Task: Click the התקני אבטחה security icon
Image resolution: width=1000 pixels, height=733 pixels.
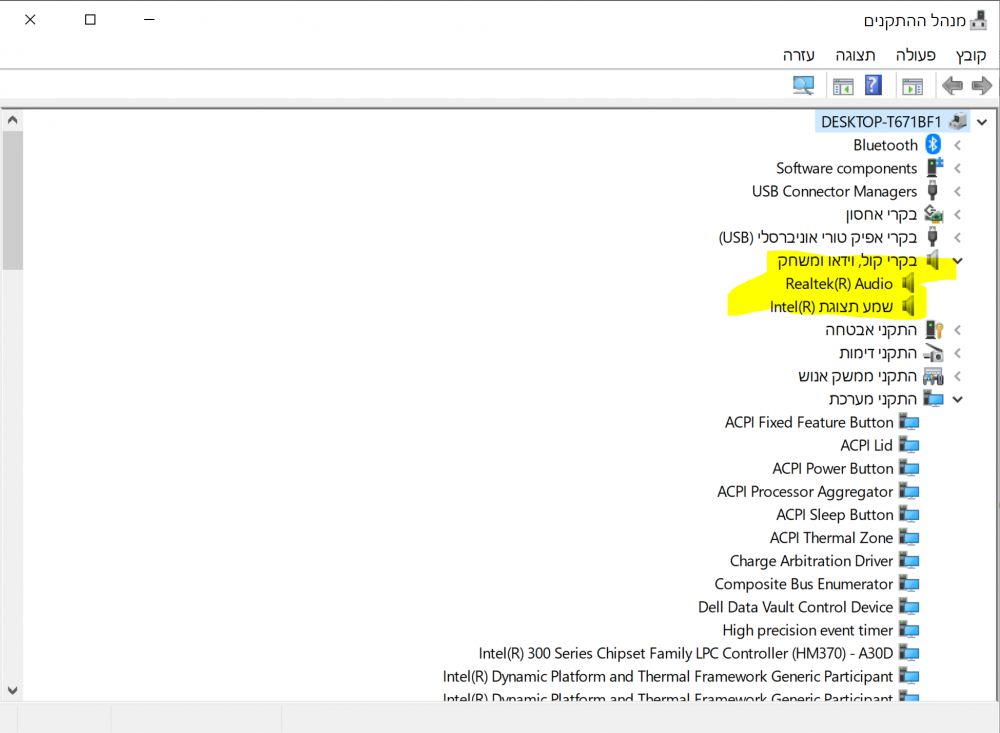Action: [x=934, y=330]
